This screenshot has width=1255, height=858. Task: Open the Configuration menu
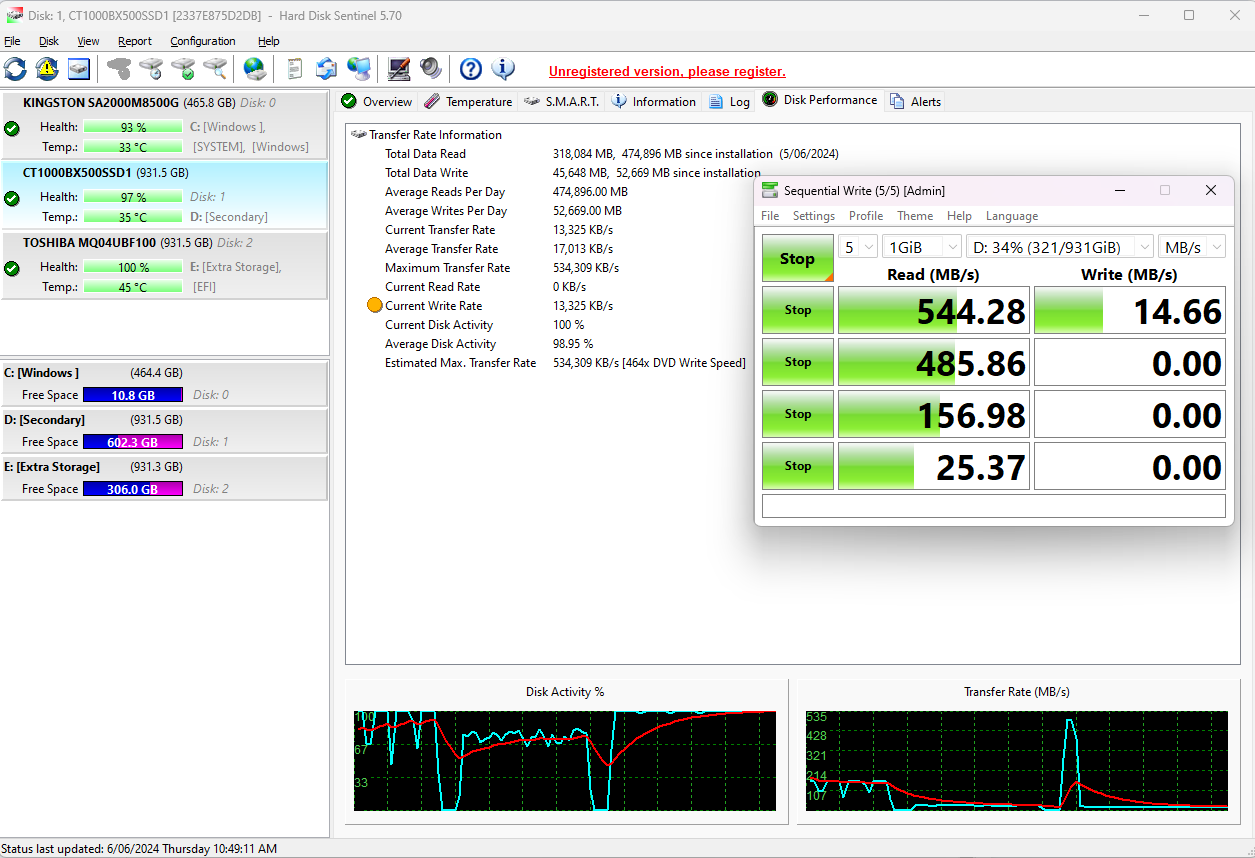(x=203, y=41)
